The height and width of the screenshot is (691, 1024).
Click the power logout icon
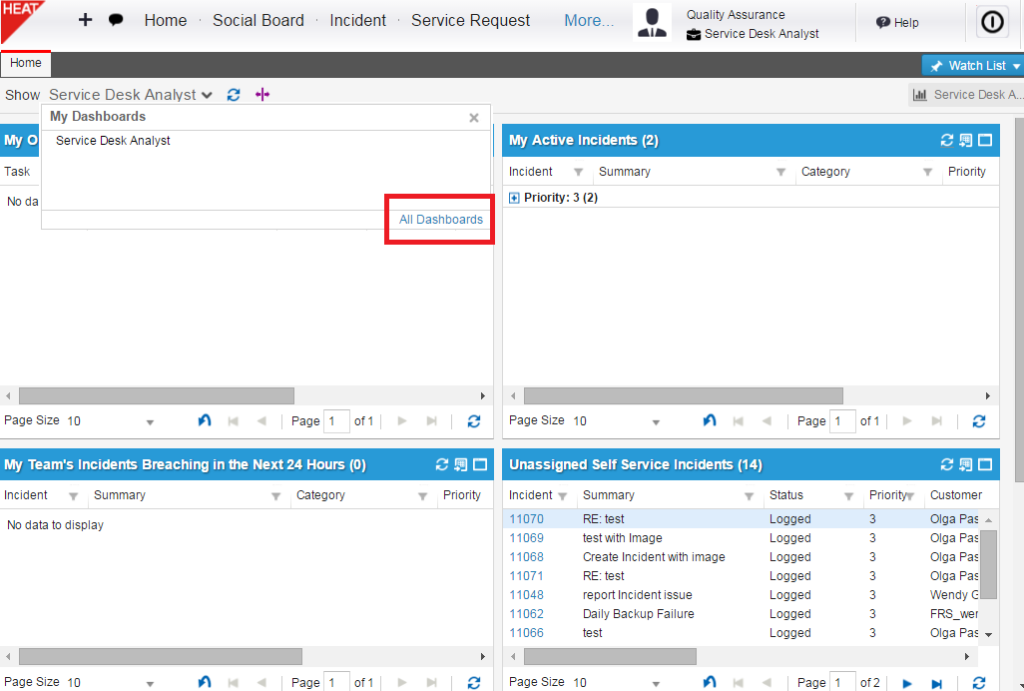pos(991,21)
